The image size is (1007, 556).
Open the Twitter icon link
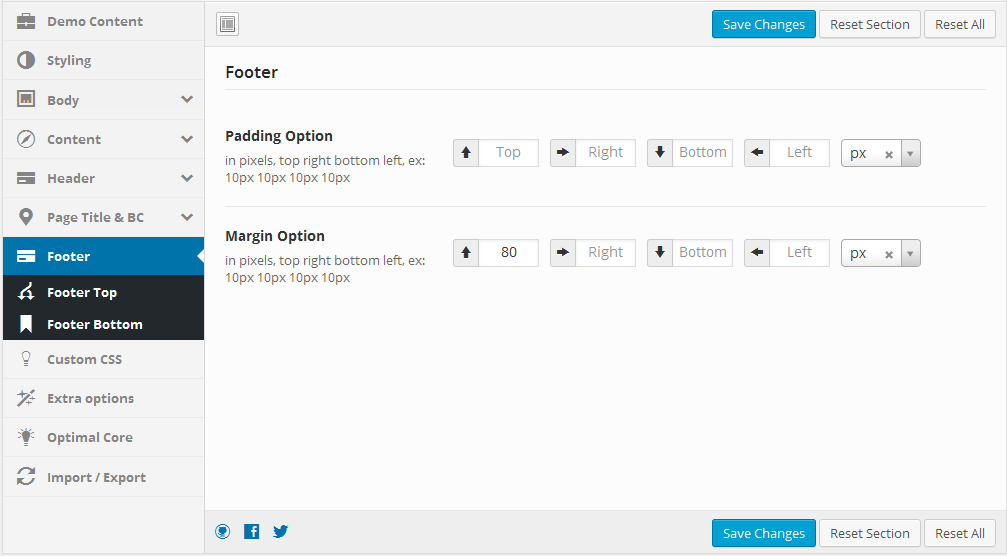(x=281, y=532)
